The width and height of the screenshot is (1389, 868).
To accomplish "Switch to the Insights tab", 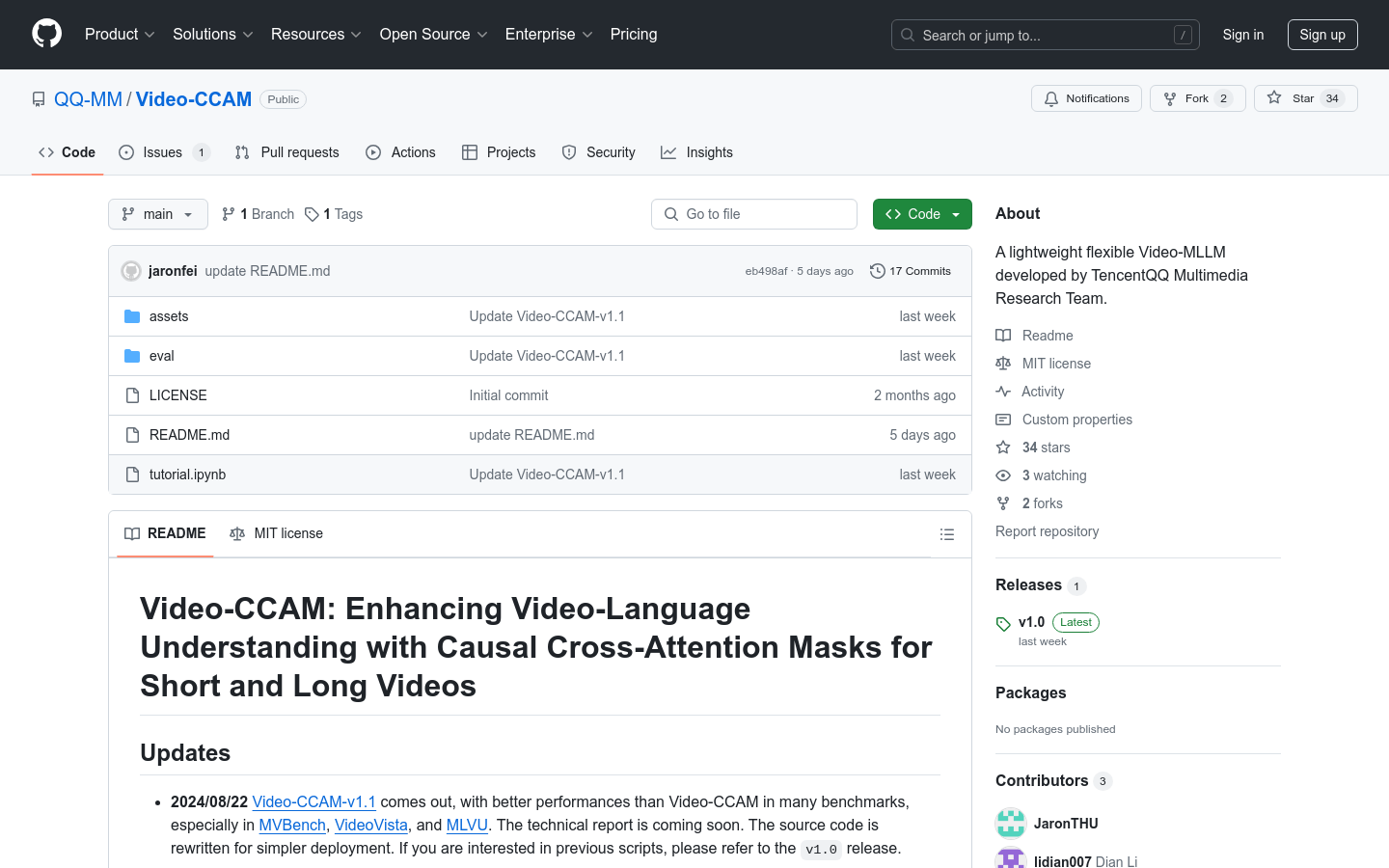I will click(696, 152).
